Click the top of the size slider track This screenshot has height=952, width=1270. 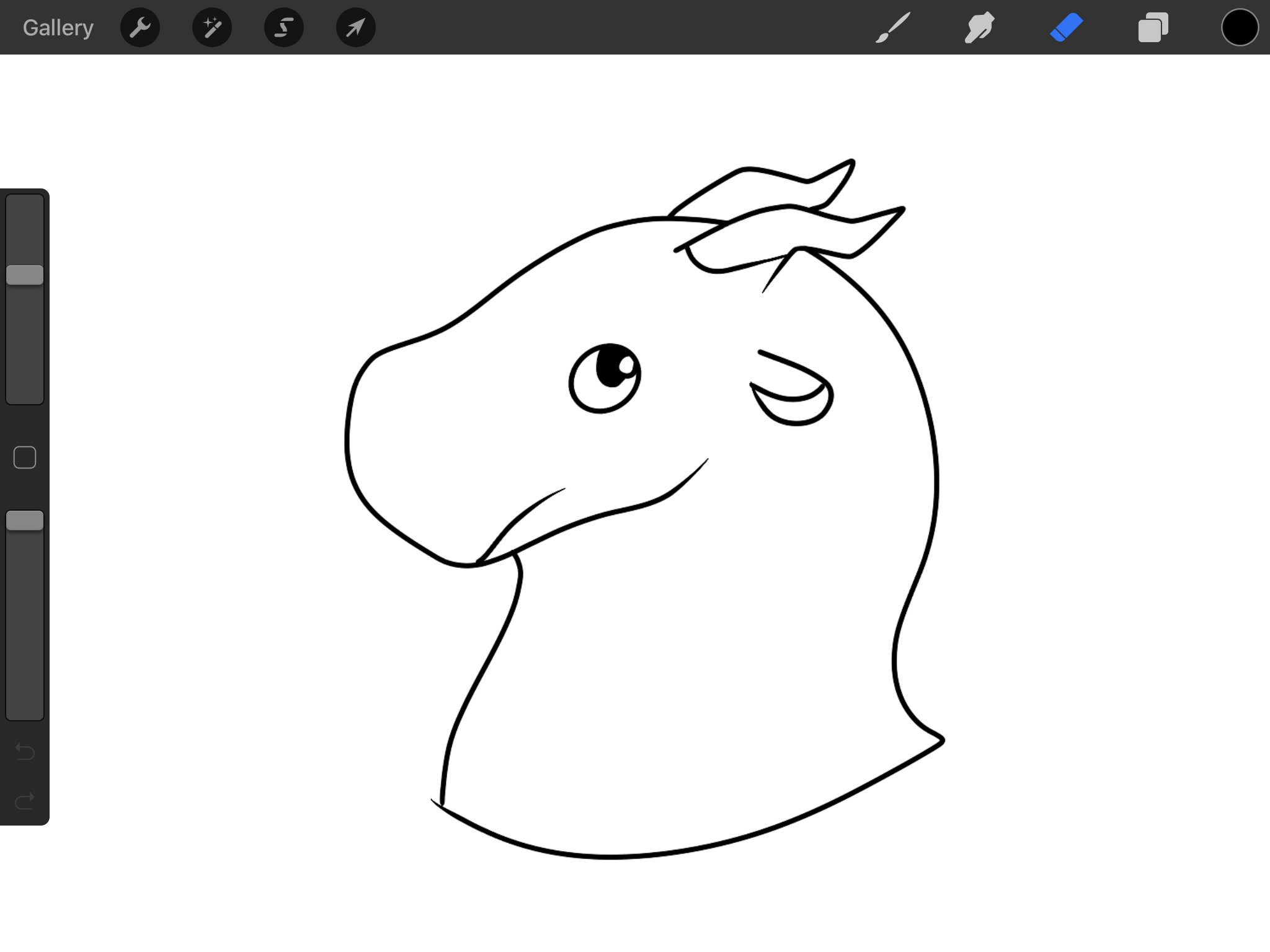click(25, 205)
